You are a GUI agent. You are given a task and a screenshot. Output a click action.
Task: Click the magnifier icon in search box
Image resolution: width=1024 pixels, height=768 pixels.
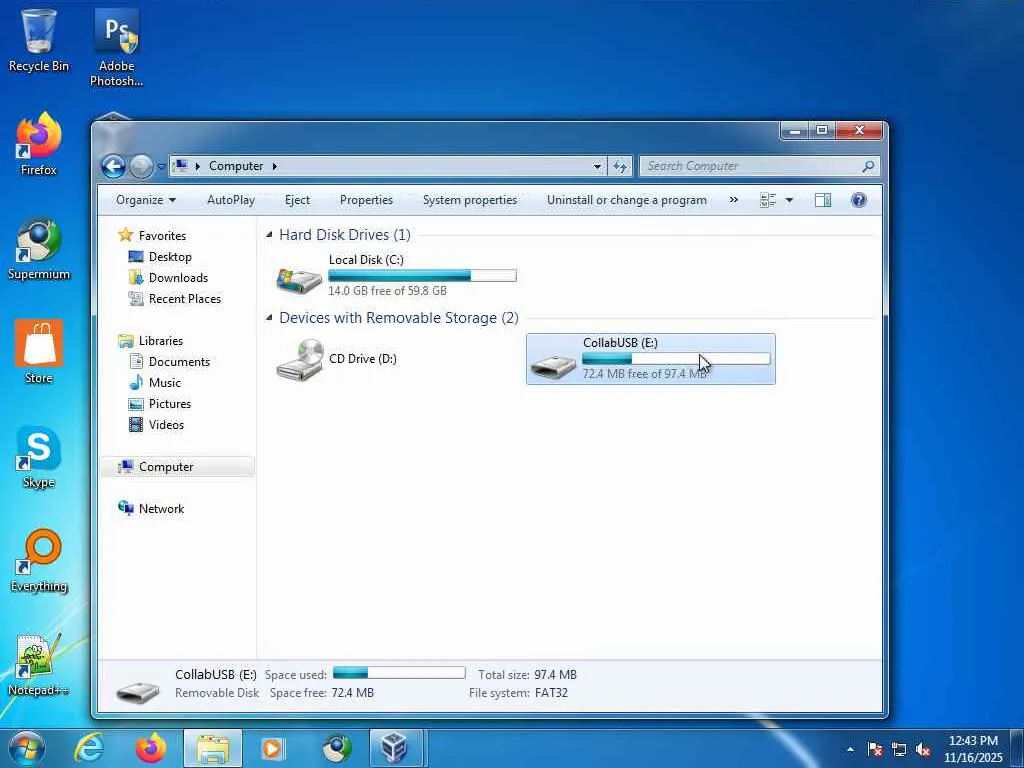[868, 167]
